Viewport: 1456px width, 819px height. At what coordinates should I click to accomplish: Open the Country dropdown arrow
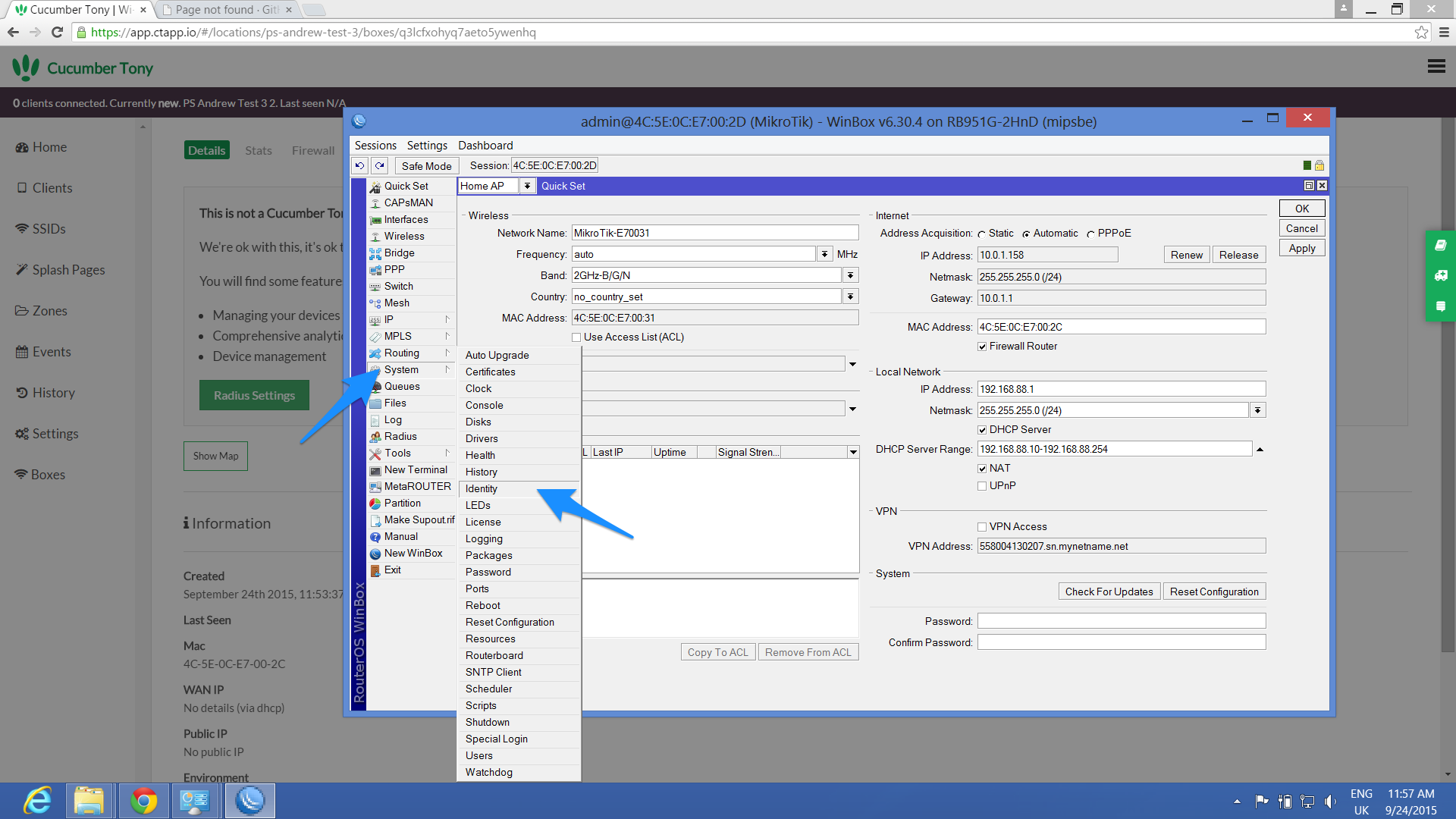click(850, 297)
